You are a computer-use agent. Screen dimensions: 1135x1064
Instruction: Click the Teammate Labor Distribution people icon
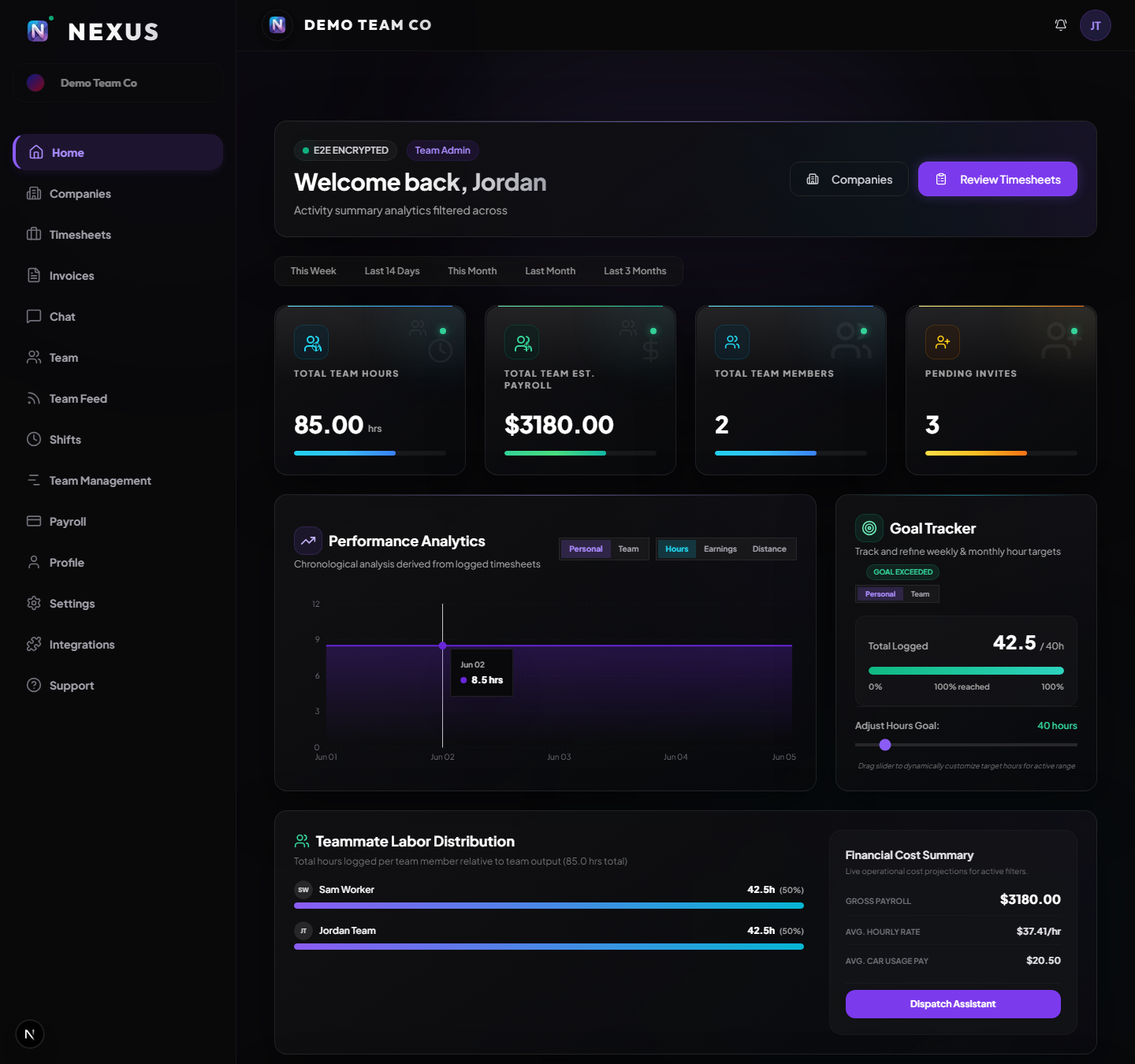pyautogui.click(x=302, y=841)
